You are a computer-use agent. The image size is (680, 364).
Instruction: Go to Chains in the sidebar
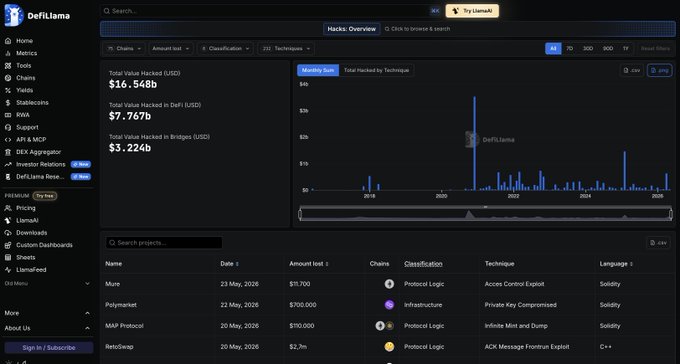pyautogui.click(x=26, y=78)
